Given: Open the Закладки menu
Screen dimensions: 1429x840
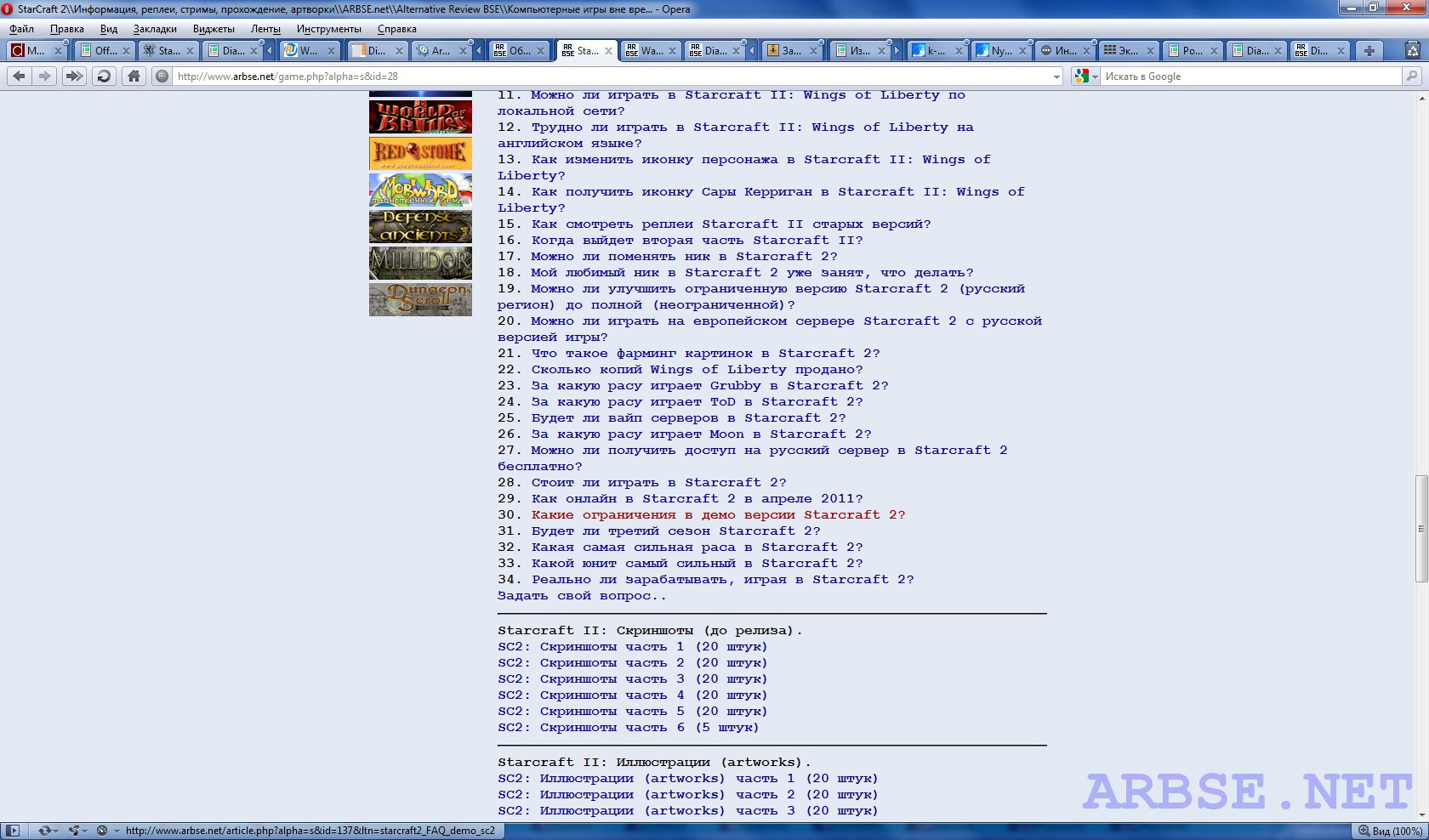Looking at the screenshot, I should 155,29.
